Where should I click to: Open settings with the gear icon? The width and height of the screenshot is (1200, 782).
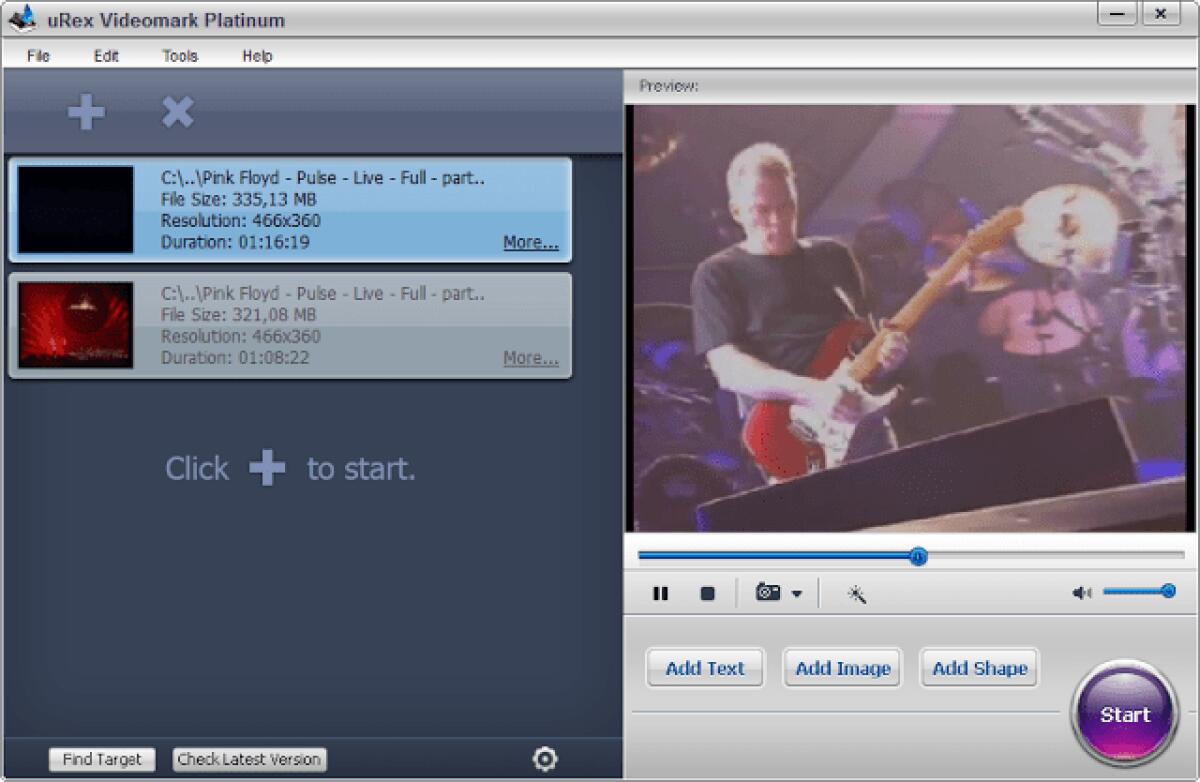coord(545,760)
